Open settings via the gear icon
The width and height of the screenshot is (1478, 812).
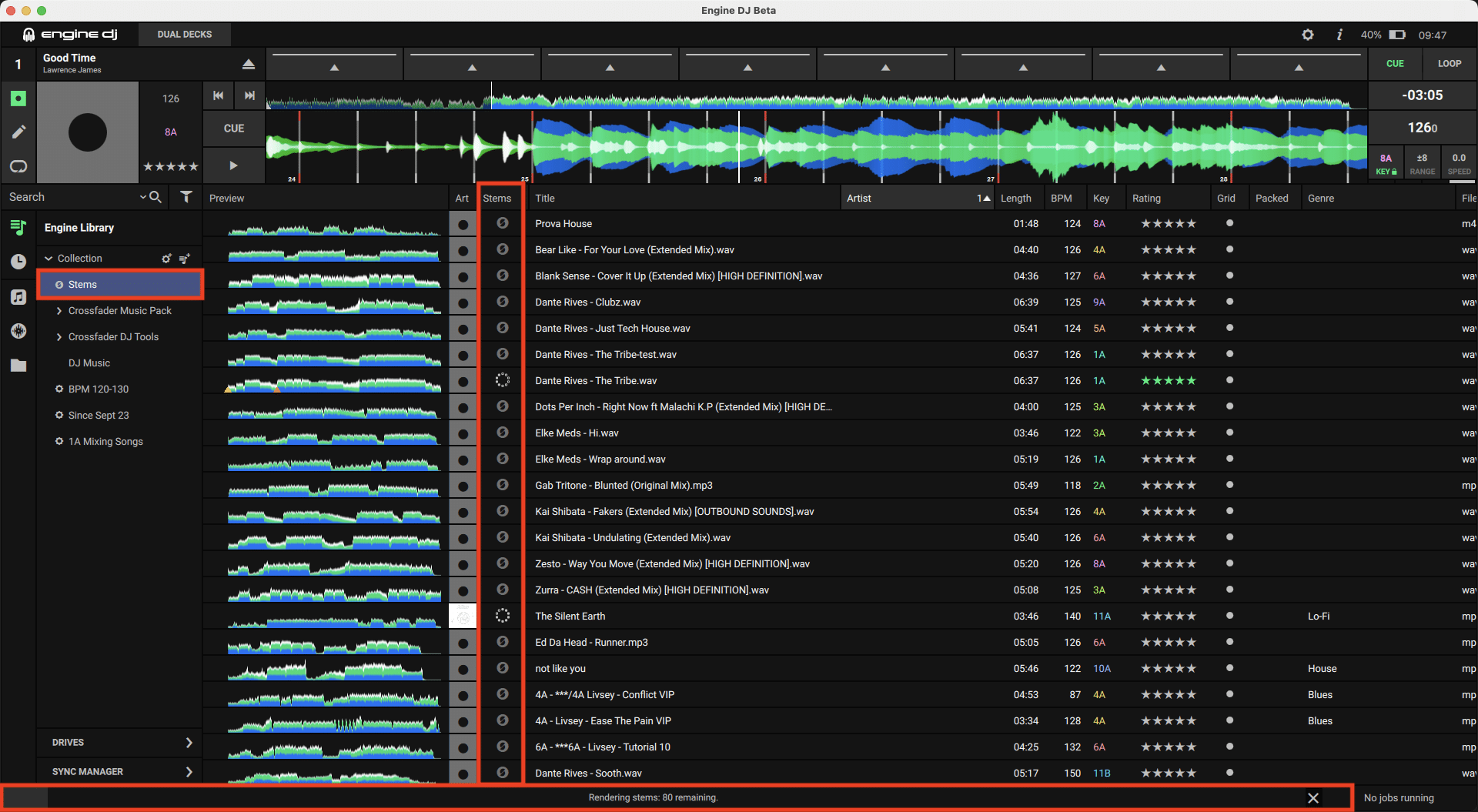tap(1307, 35)
